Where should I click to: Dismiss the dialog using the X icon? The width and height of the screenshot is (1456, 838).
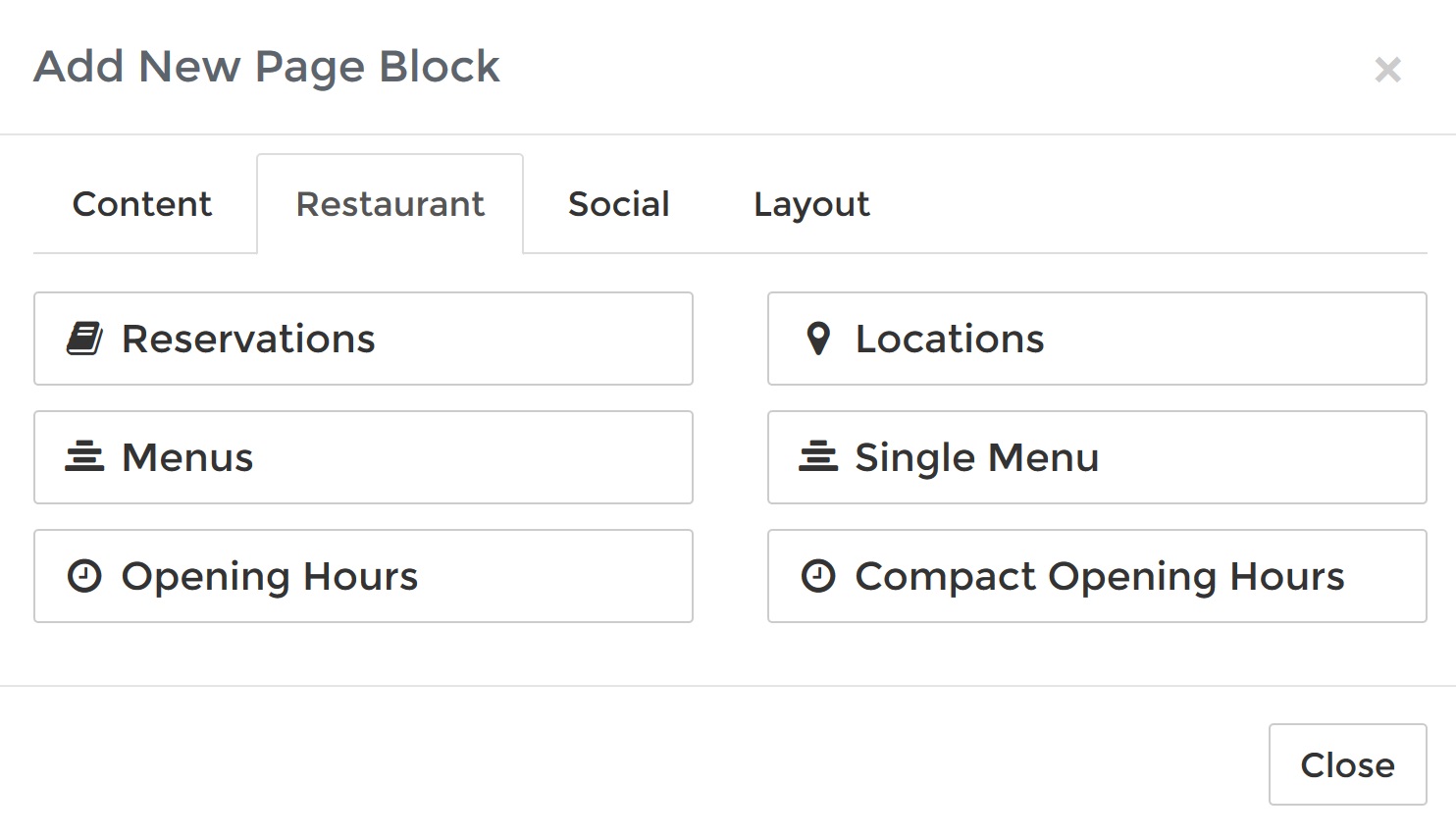click(1388, 70)
